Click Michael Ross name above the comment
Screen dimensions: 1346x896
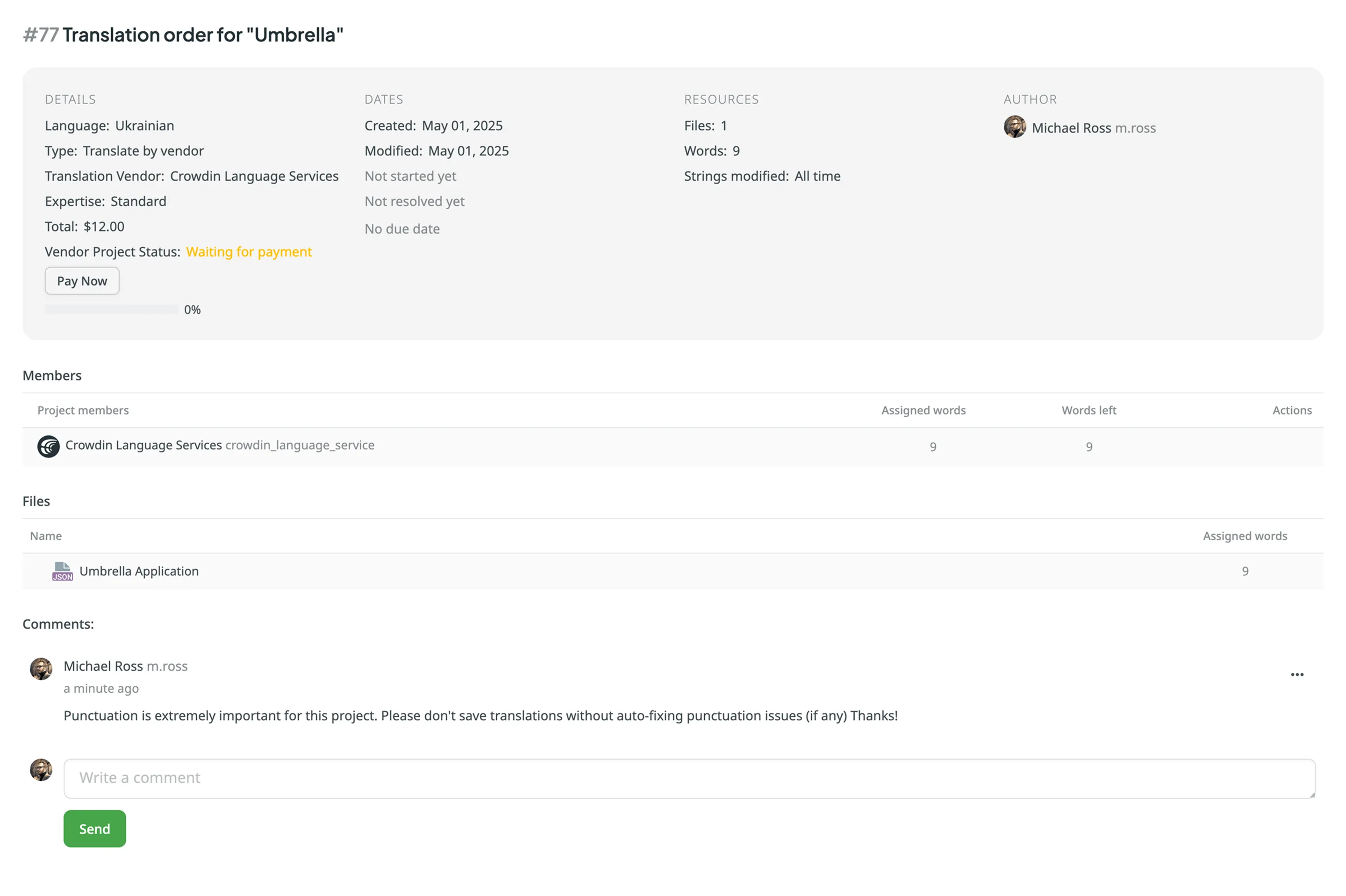(103, 666)
